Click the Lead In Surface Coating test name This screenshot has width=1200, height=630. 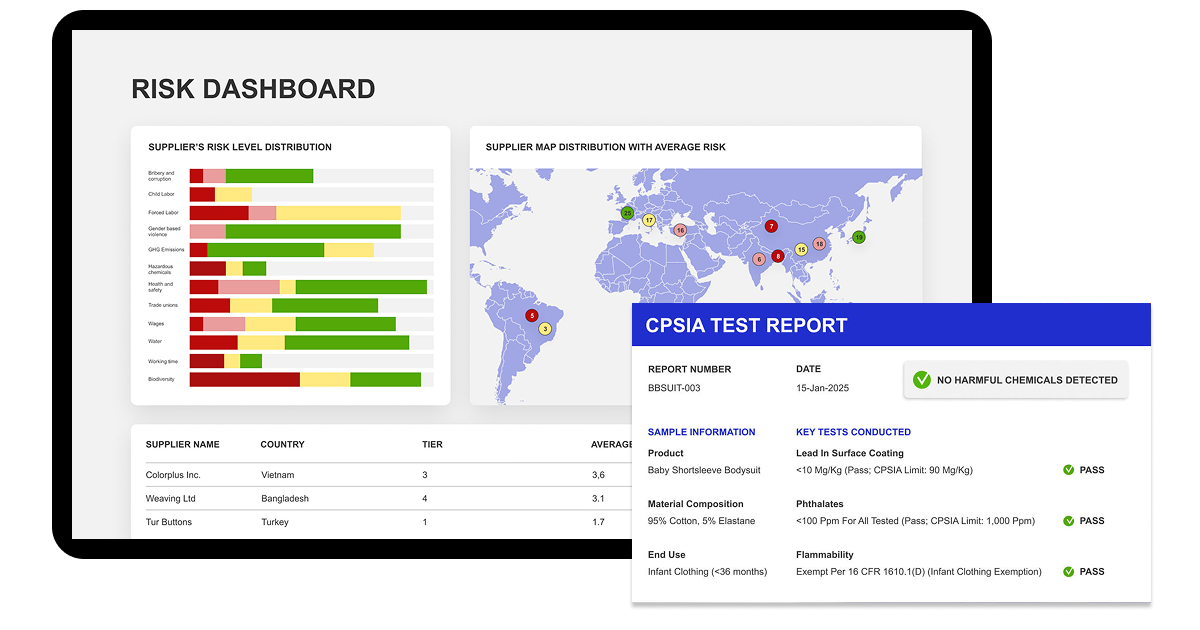pyautogui.click(x=850, y=453)
